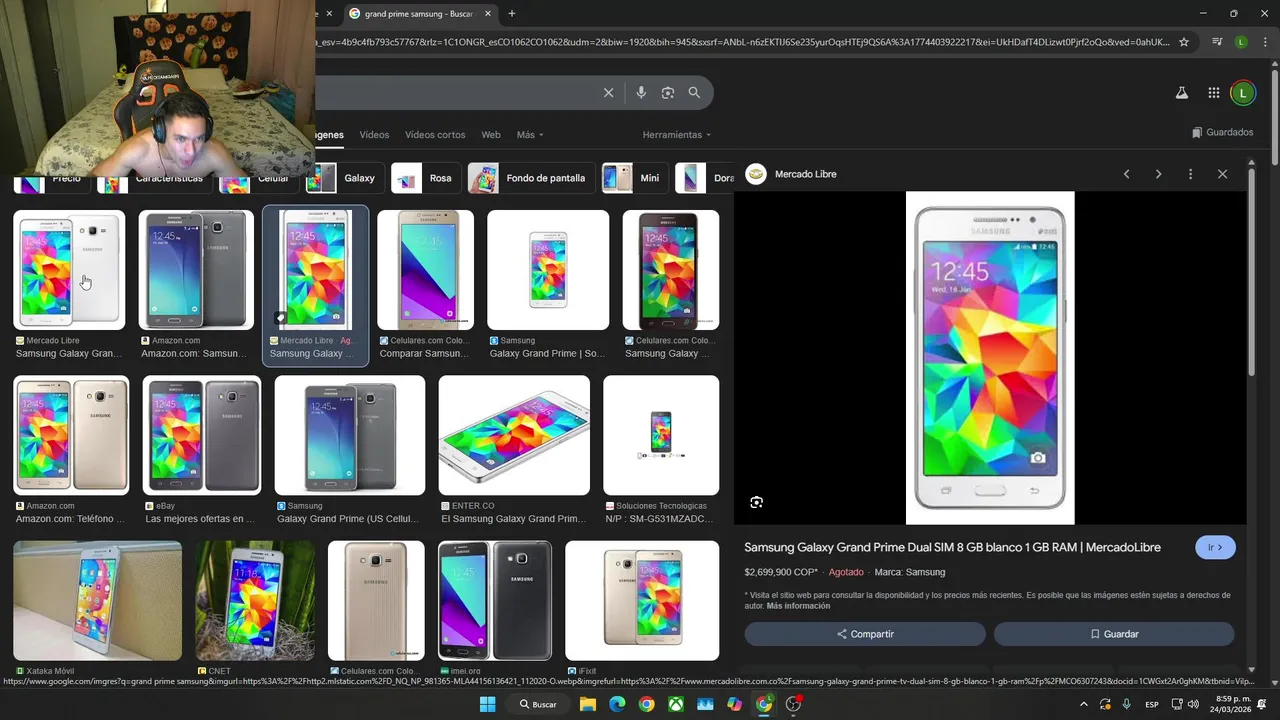Filter results by Galaxy chip
The height and width of the screenshot is (720, 1280).
pos(344,178)
